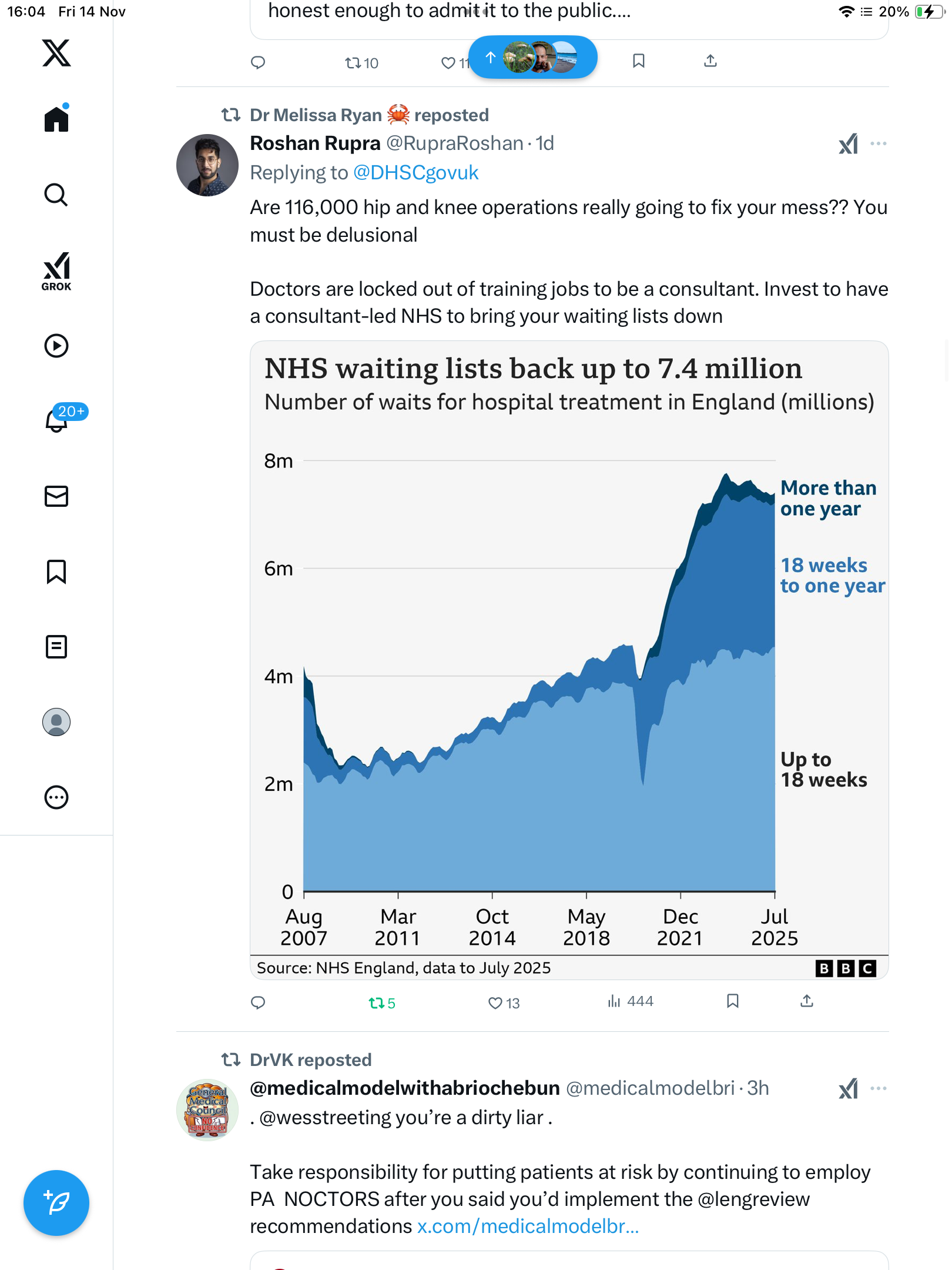Viewport: 952px width, 1270px height.
Task: Open the Bookmarks page in sidebar
Action: pos(56,571)
